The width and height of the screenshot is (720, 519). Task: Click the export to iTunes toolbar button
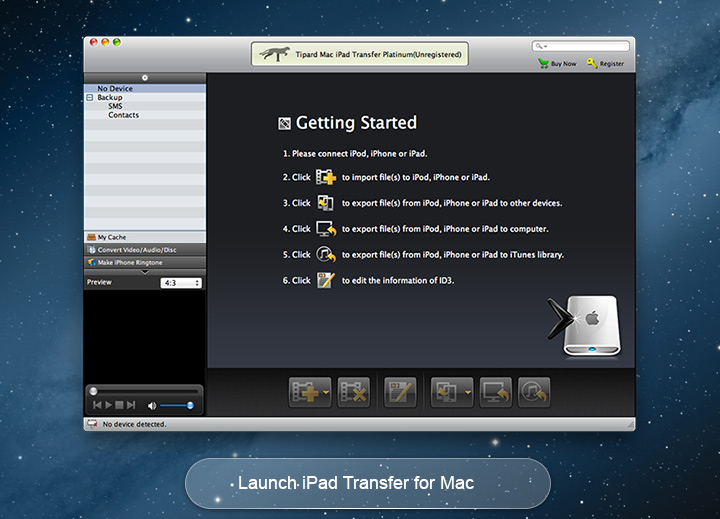click(534, 392)
